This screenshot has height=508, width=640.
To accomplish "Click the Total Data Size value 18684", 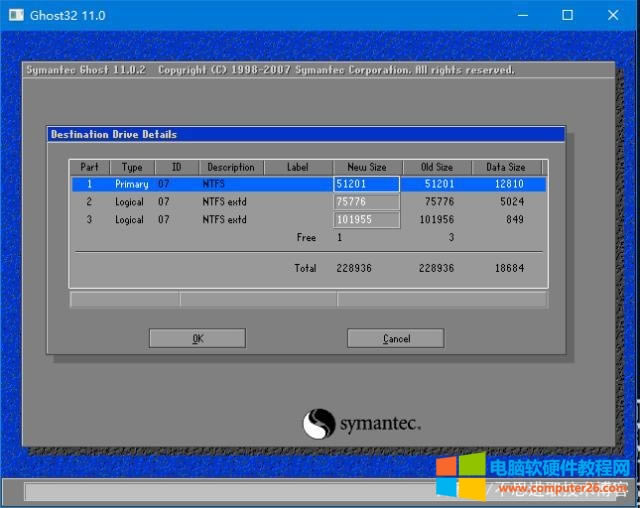I will (509, 268).
